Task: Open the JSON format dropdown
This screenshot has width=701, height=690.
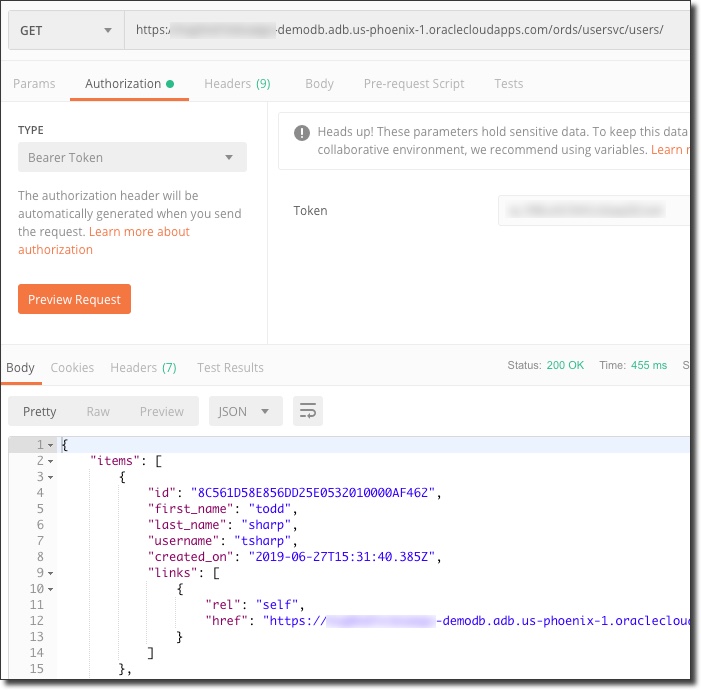Action: 245,411
